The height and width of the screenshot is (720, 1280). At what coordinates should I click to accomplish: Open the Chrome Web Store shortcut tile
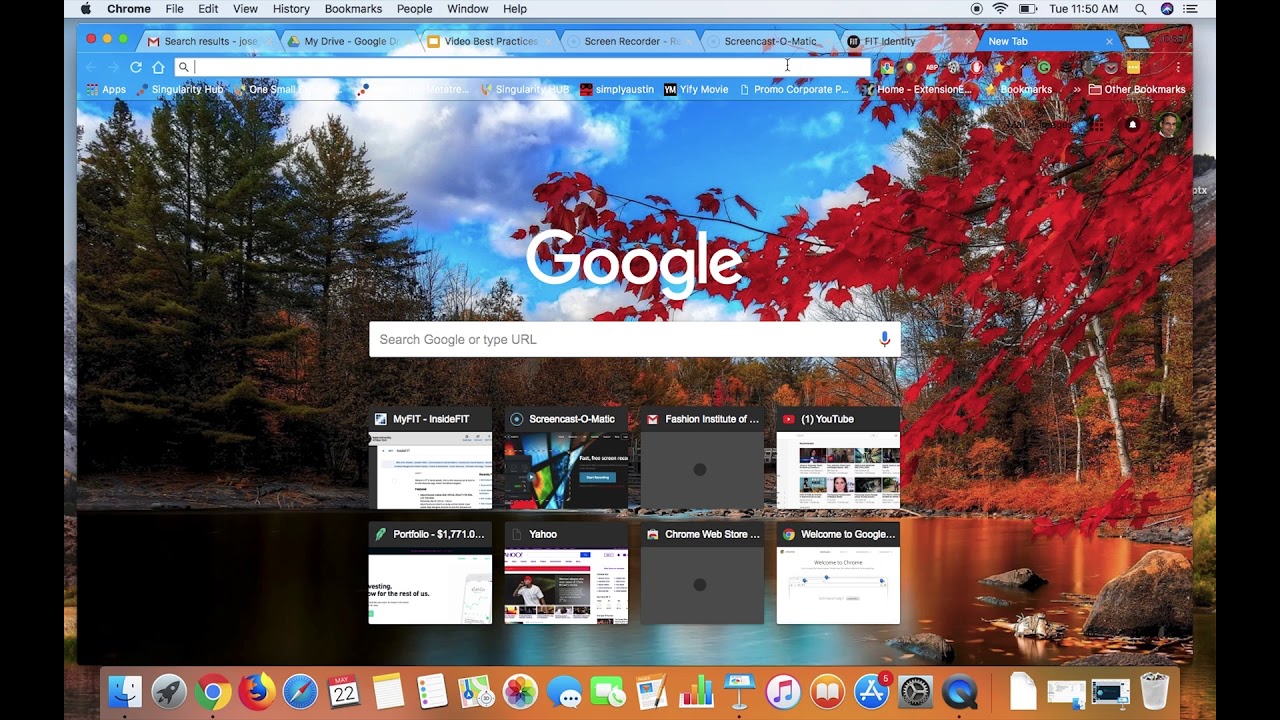point(702,574)
